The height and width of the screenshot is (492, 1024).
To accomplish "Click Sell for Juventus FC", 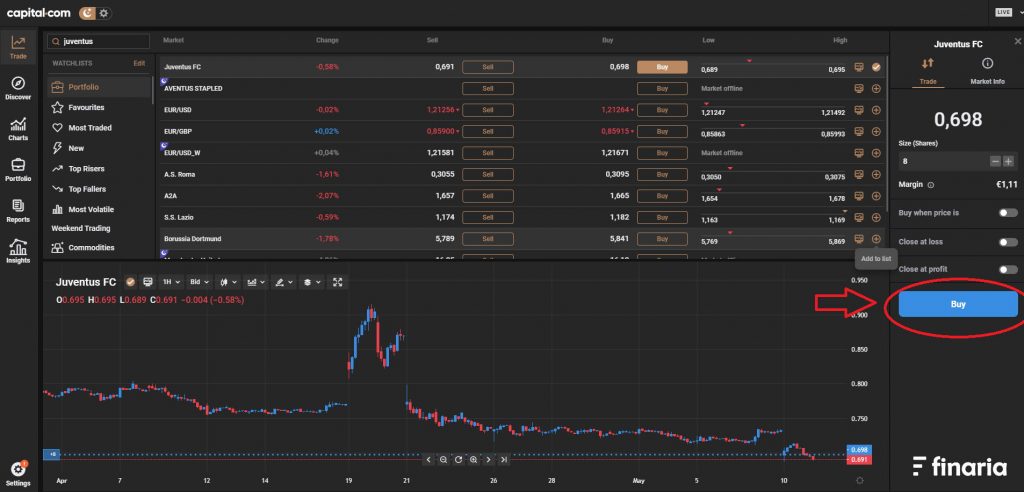I will click(488, 67).
